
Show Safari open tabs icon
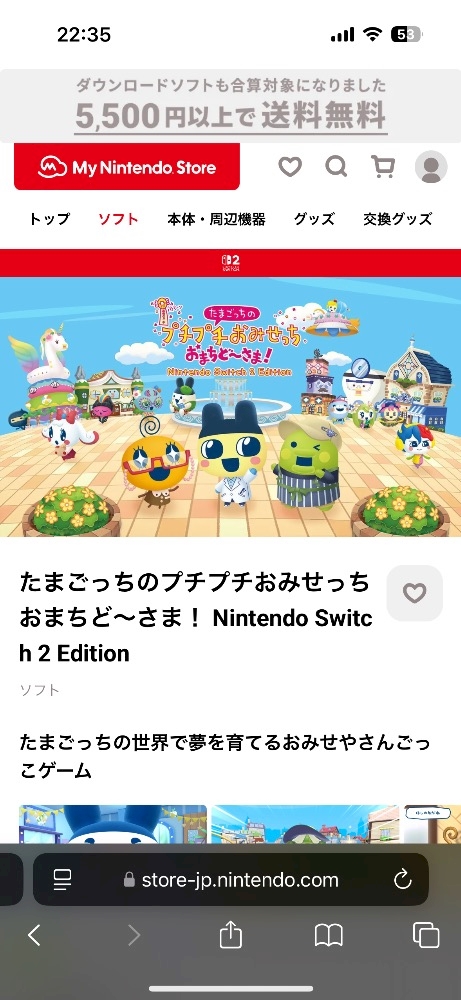425,936
